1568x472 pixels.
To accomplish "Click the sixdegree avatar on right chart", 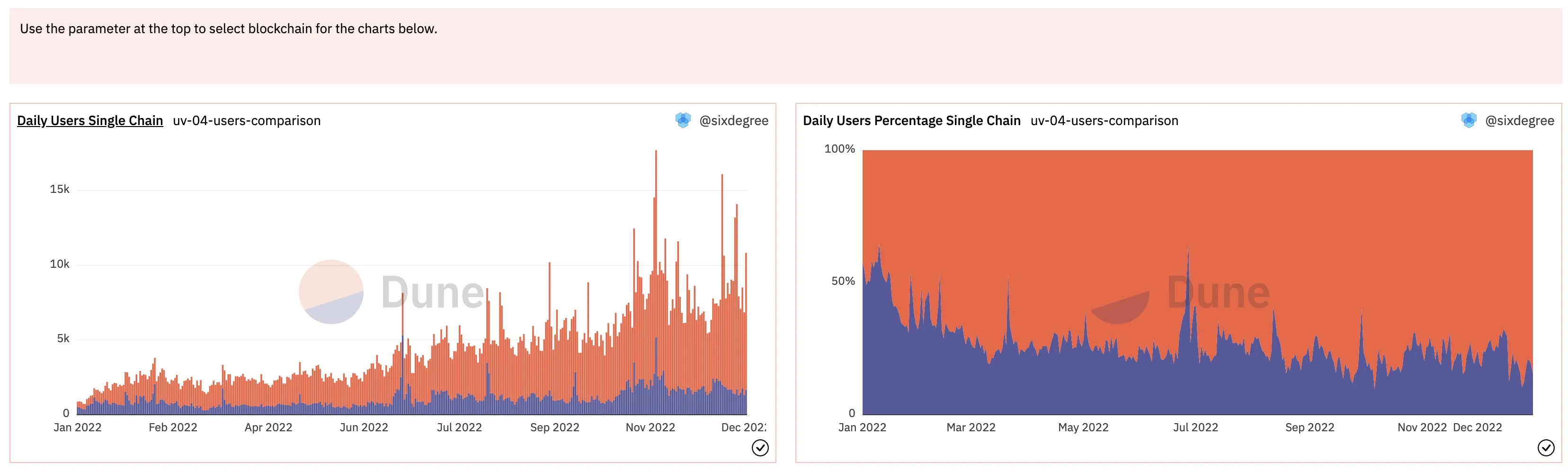I will click(1469, 120).
